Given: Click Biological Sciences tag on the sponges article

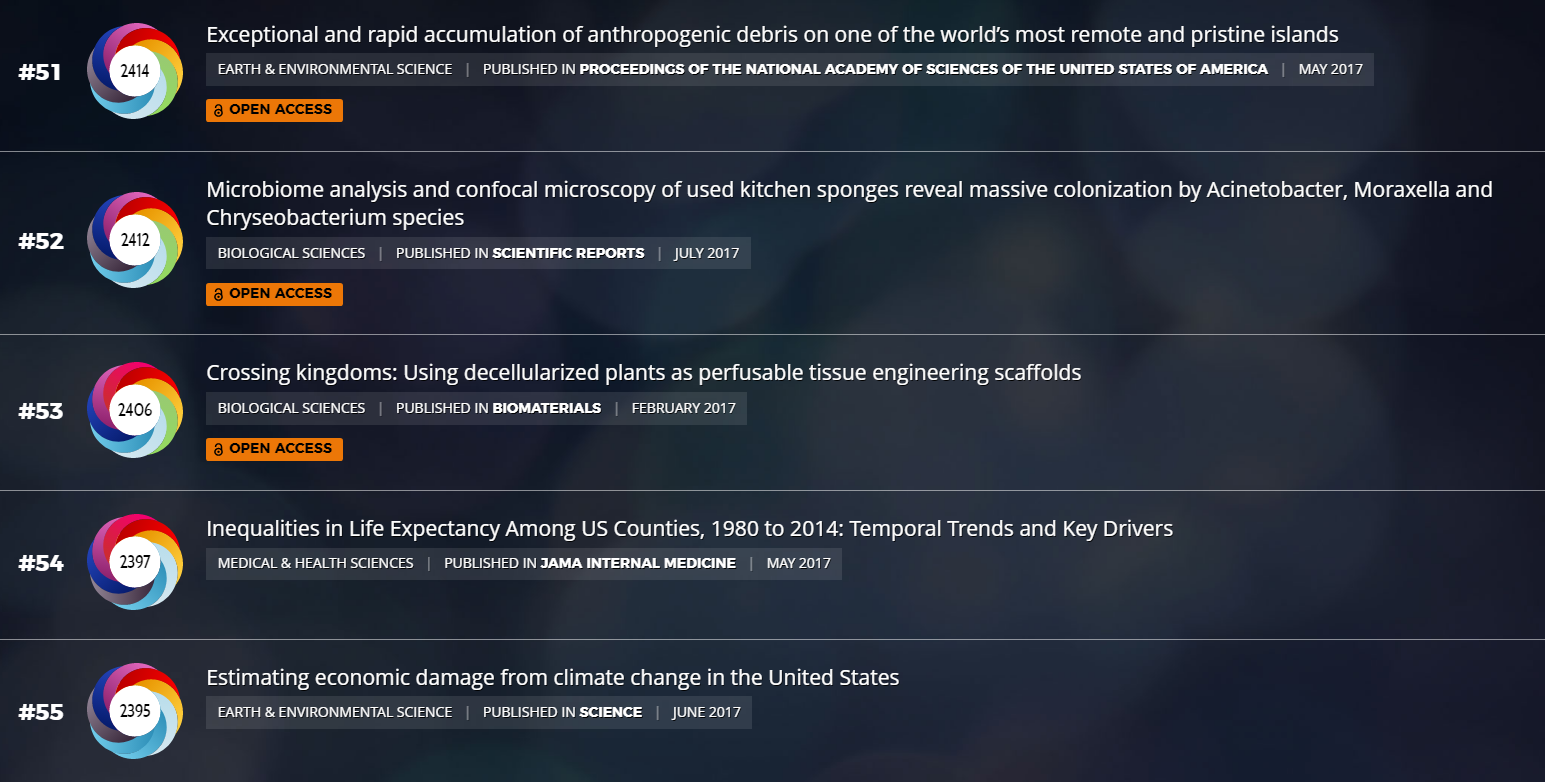Looking at the screenshot, I should tap(291, 253).
